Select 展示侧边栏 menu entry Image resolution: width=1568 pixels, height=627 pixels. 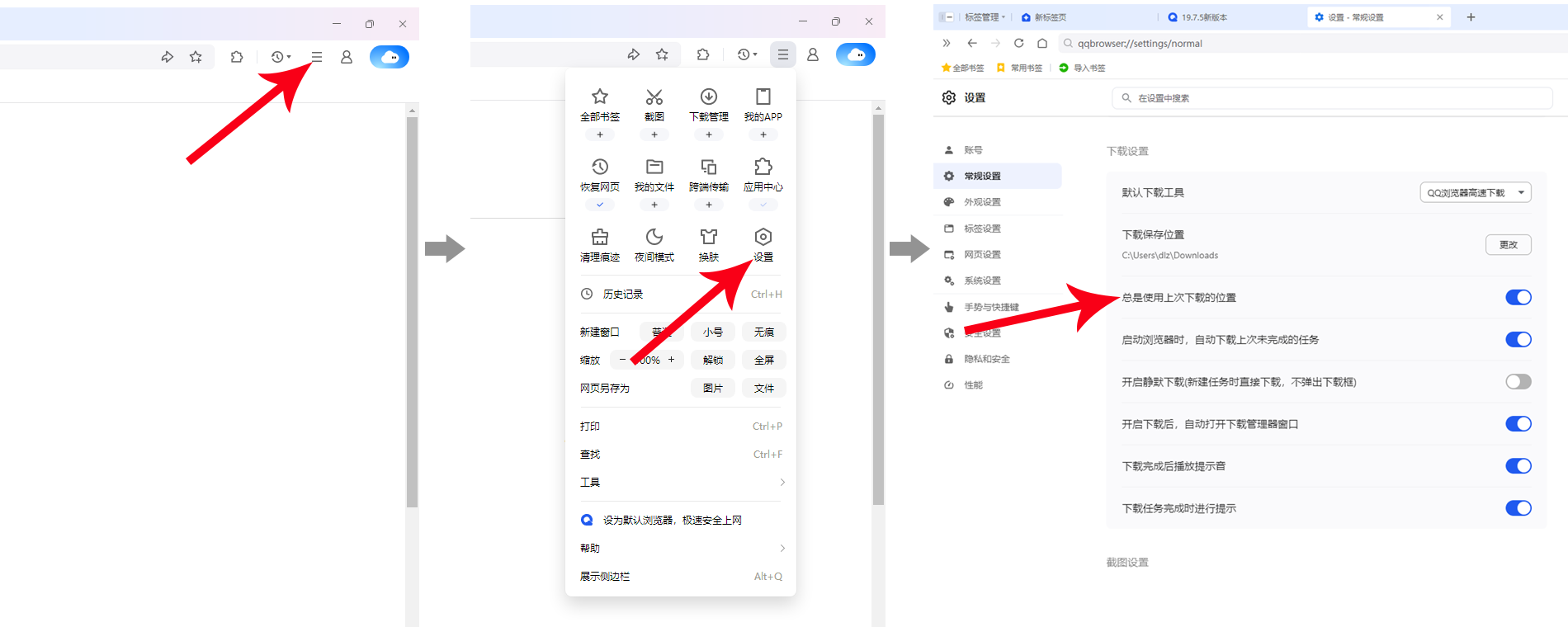click(681, 576)
